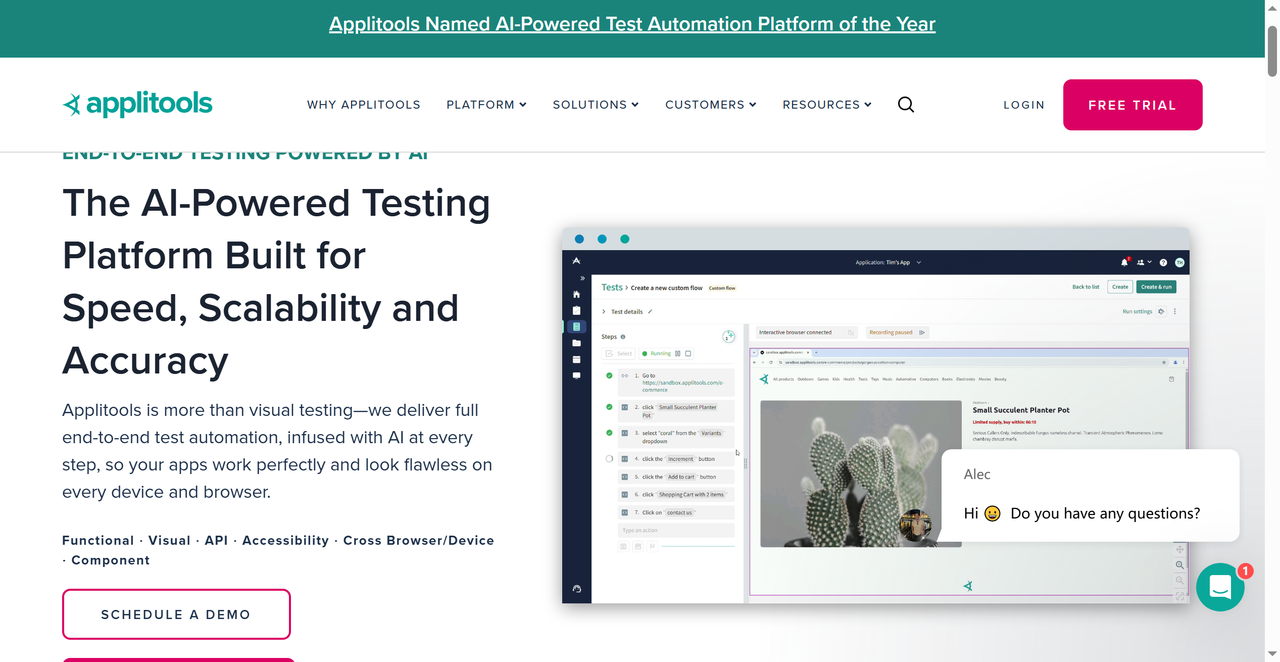Open the chat launcher with the unread badge

1220,587
